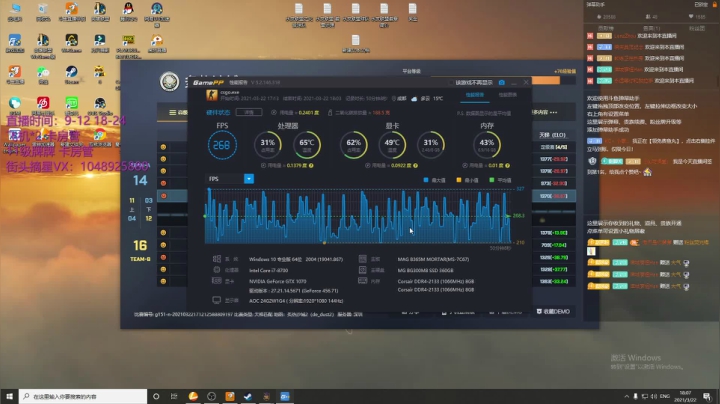Click the processor 31% usage gauge
Viewport: 720px width, 404px height.
pyautogui.click(x=268, y=145)
